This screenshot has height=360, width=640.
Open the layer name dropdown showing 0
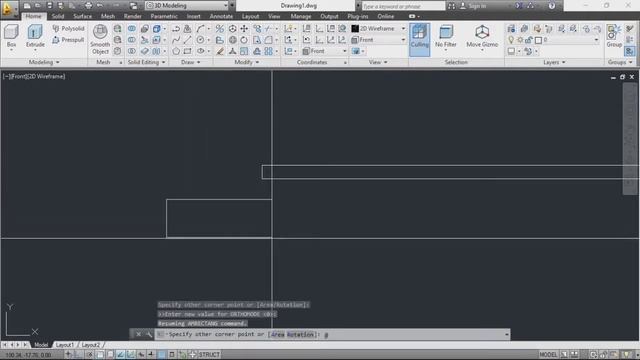point(571,40)
